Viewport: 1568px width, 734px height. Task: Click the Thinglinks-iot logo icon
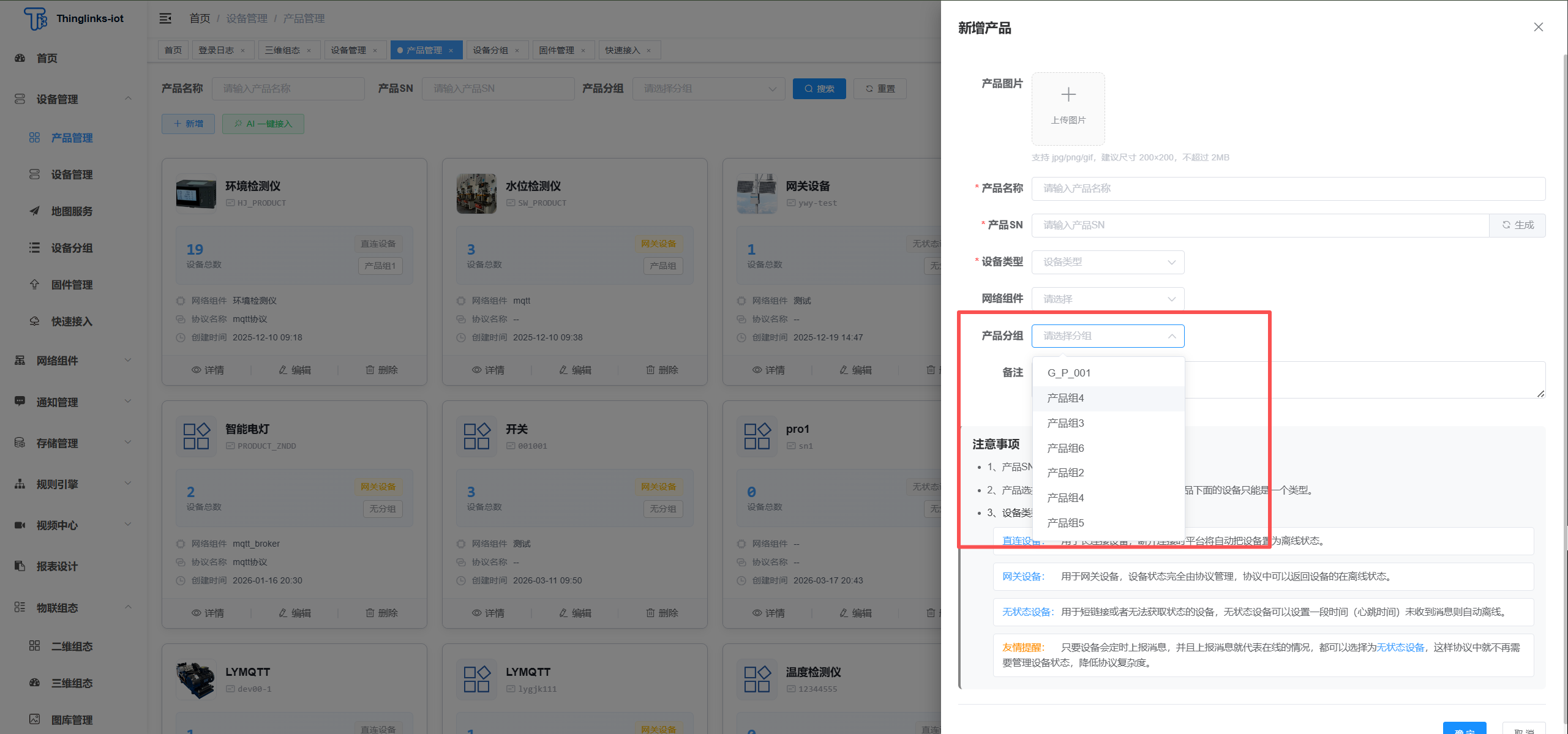coord(35,18)
